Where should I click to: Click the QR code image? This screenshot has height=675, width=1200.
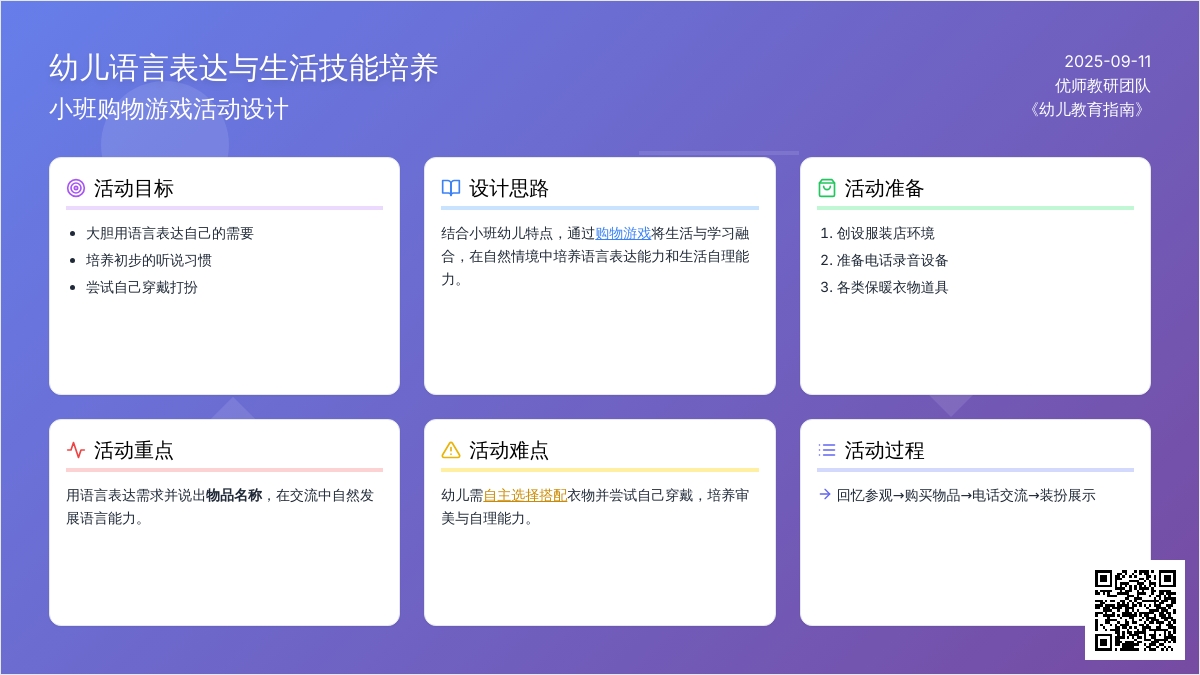coord(1134,610)
